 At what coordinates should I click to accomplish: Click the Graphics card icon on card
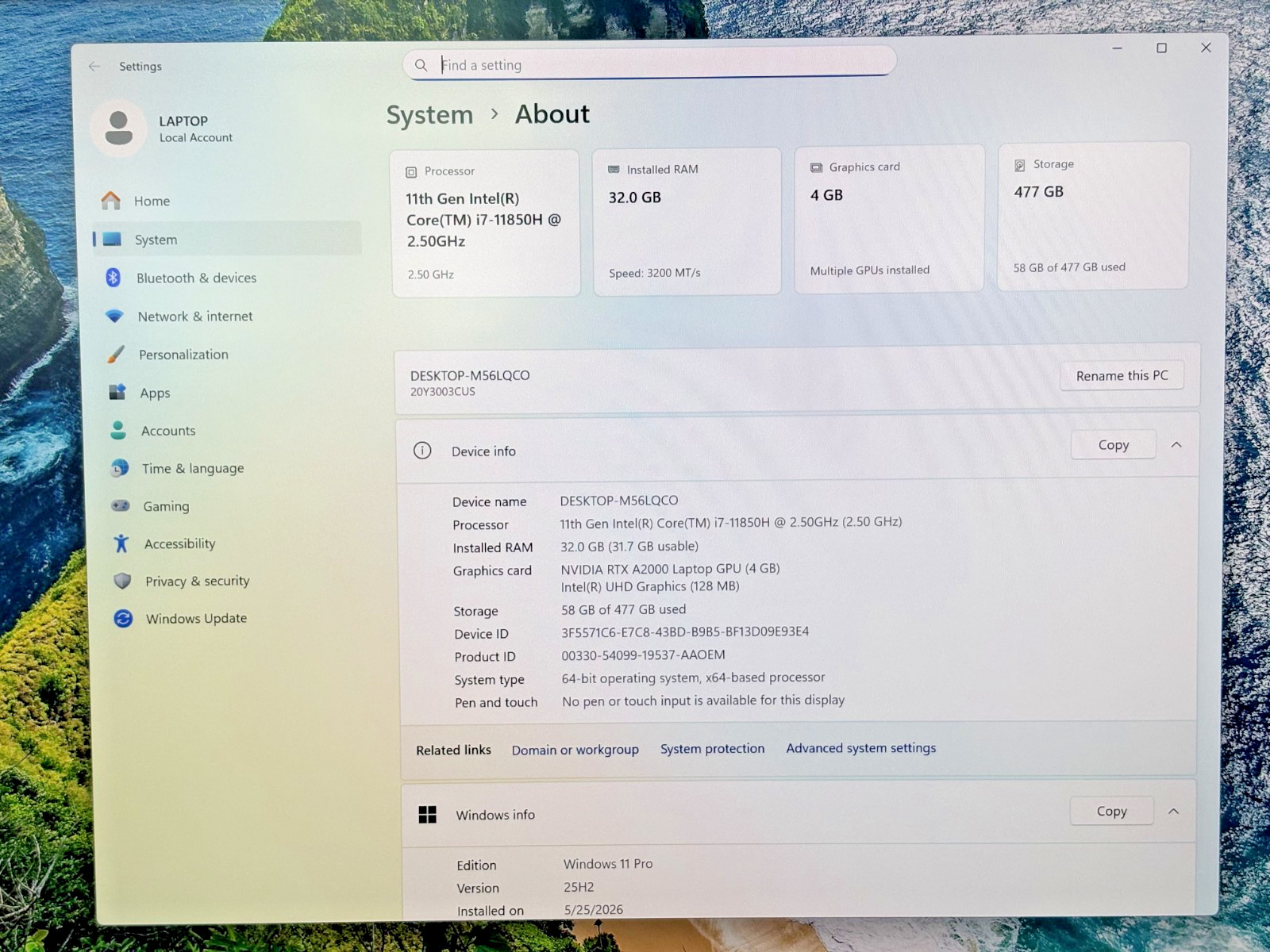coord(816,167)
